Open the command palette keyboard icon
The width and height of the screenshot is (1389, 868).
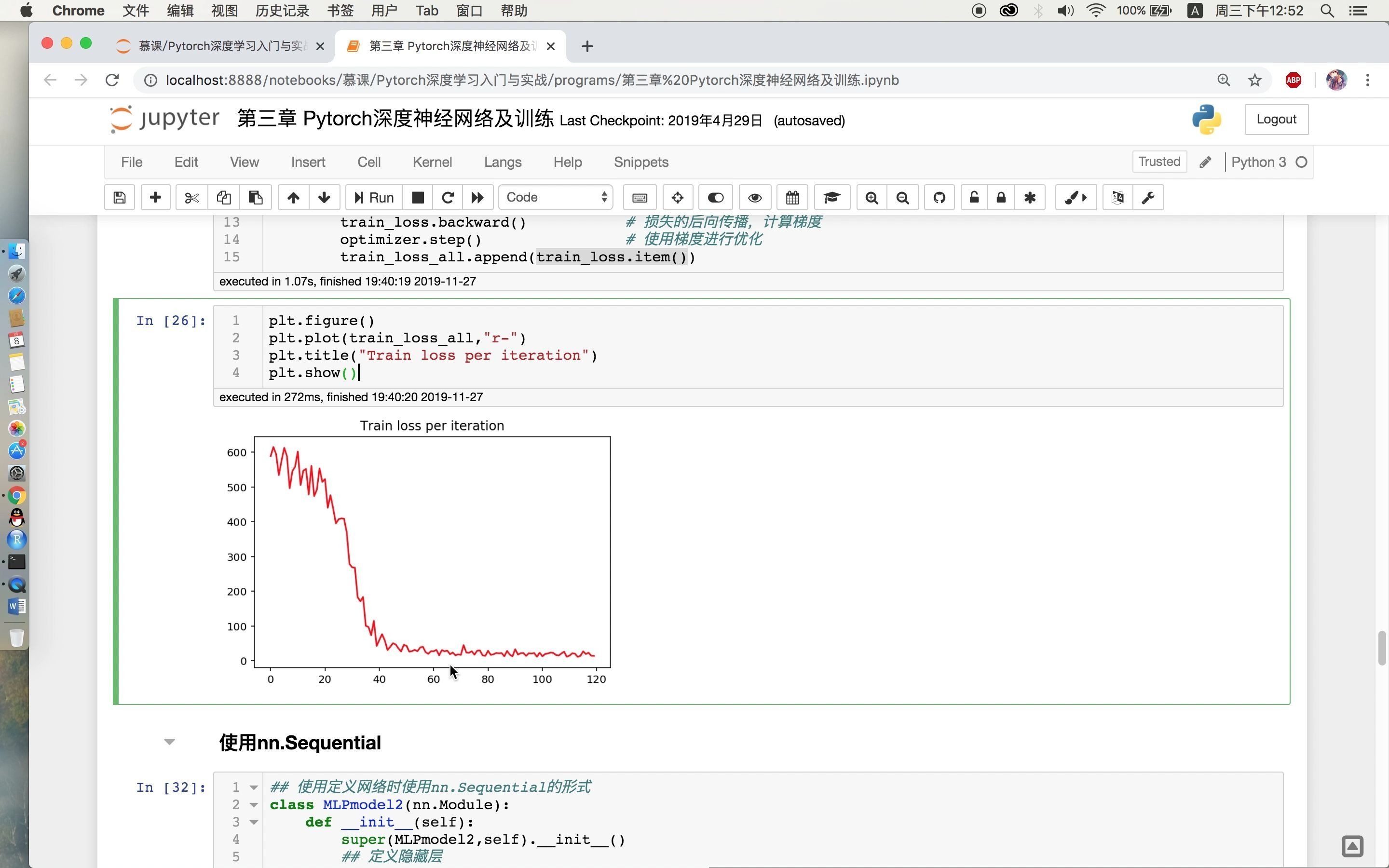point(640,198)
